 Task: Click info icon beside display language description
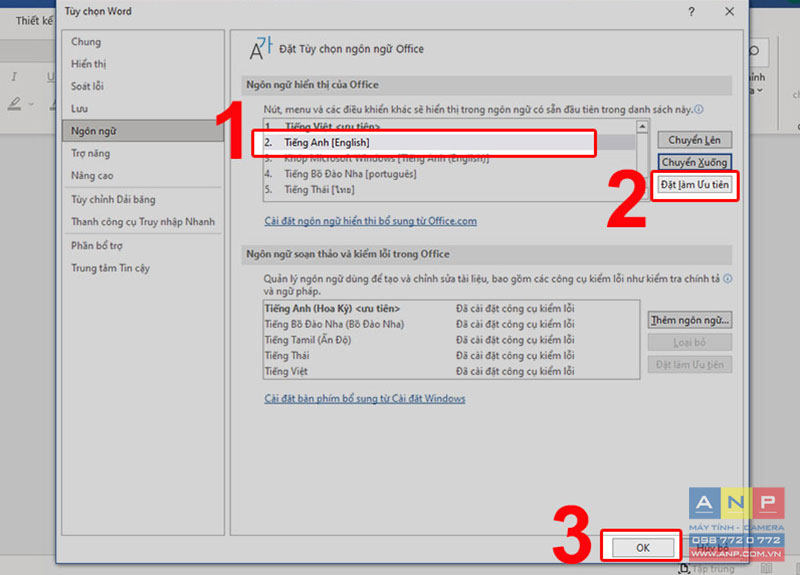coord(699,110)
